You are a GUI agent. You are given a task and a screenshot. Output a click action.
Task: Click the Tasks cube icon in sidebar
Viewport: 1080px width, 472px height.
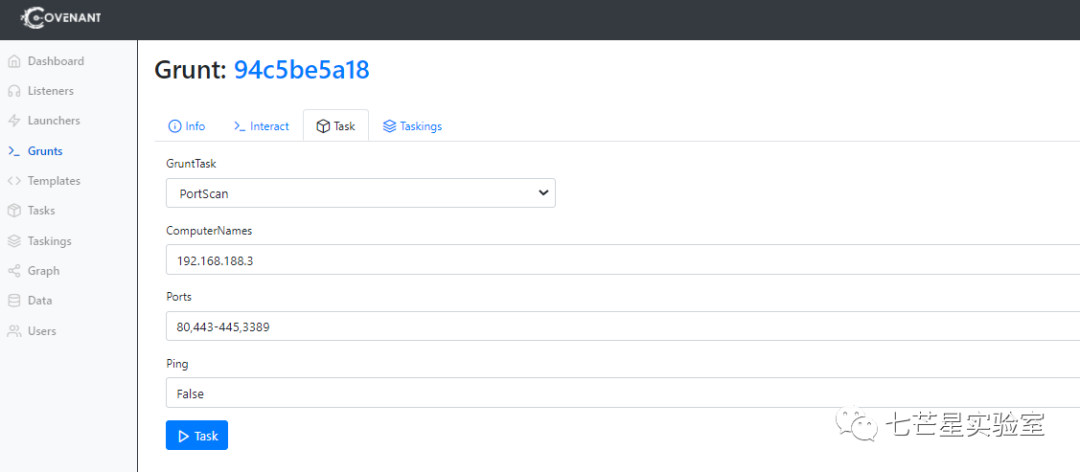(14, 211)
